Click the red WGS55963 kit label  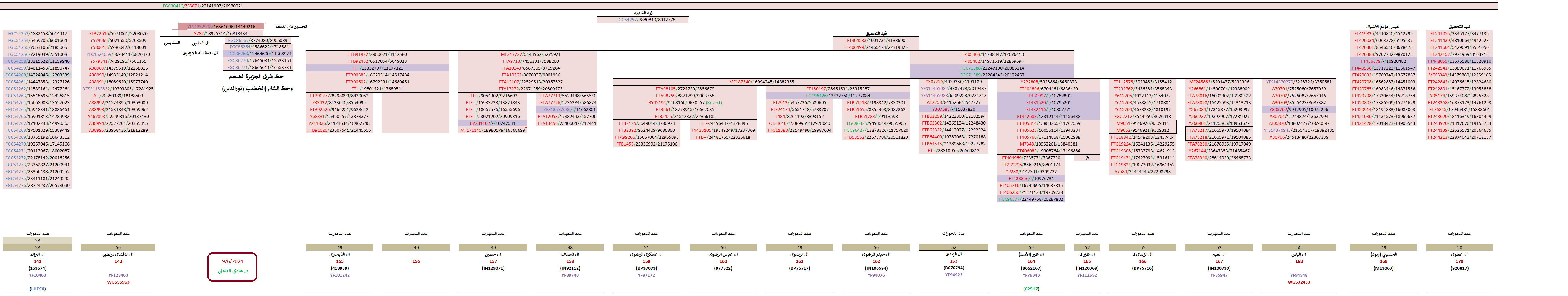[x=118, y=282]
